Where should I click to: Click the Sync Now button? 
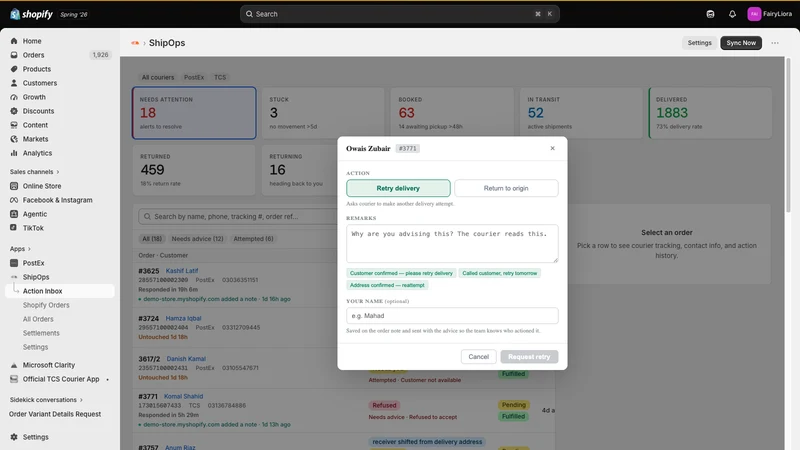coord(741,43)
